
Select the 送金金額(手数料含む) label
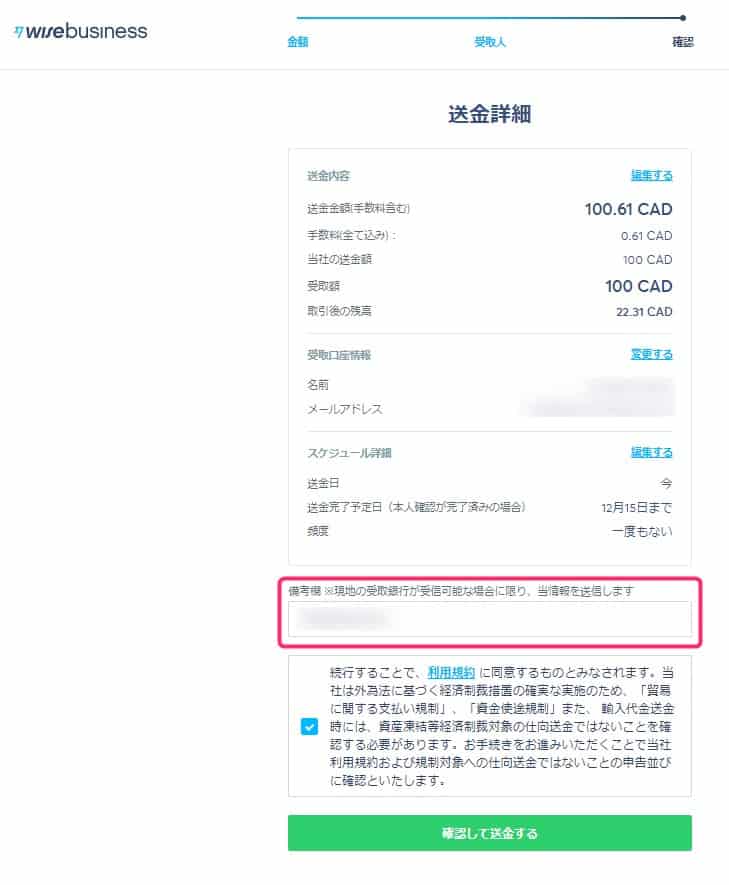point(358,209)
